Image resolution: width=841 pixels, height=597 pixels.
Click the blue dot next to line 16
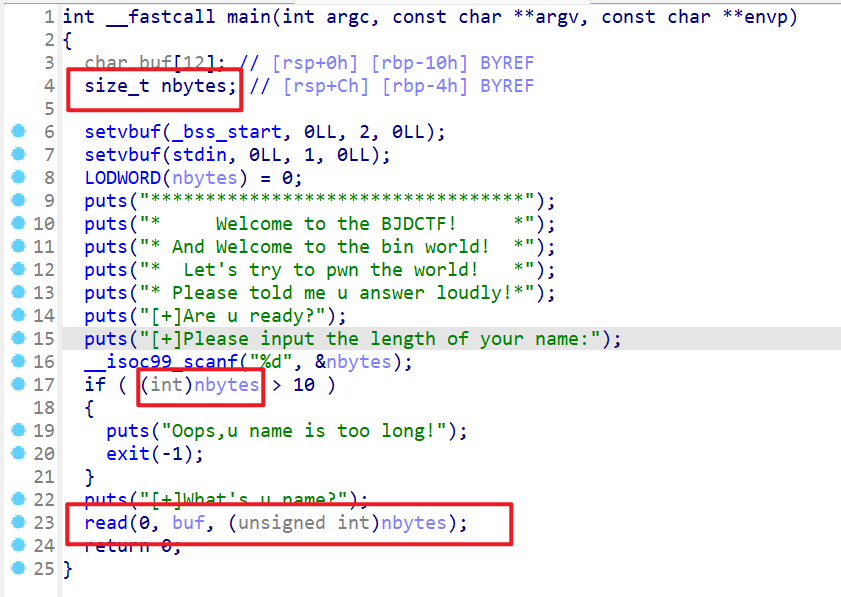click(17, 362)
